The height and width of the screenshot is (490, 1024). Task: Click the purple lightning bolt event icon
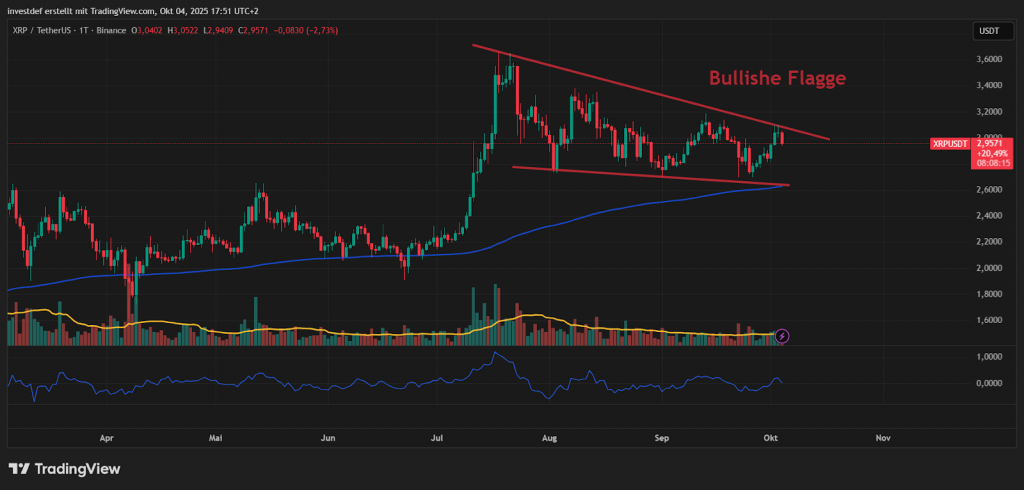[x=783, y=336]
